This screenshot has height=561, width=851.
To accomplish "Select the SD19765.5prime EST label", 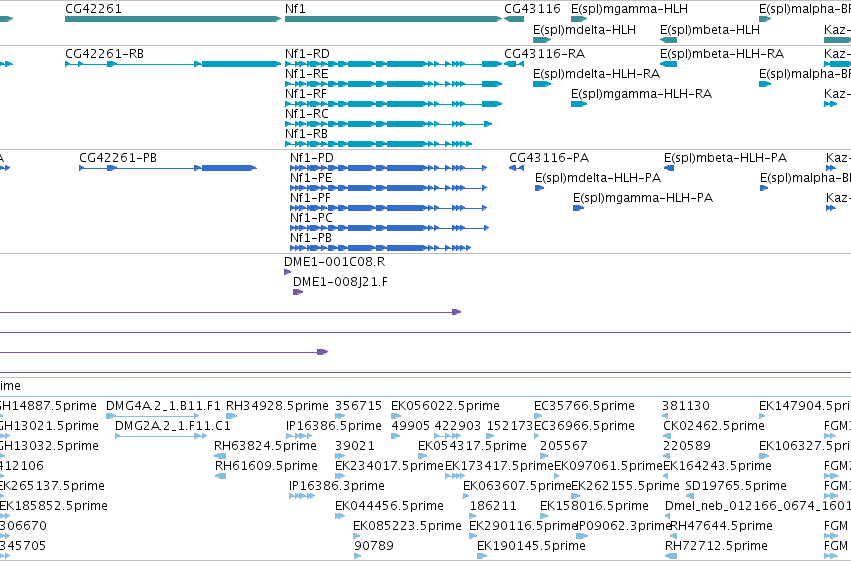I will [736, 486].
